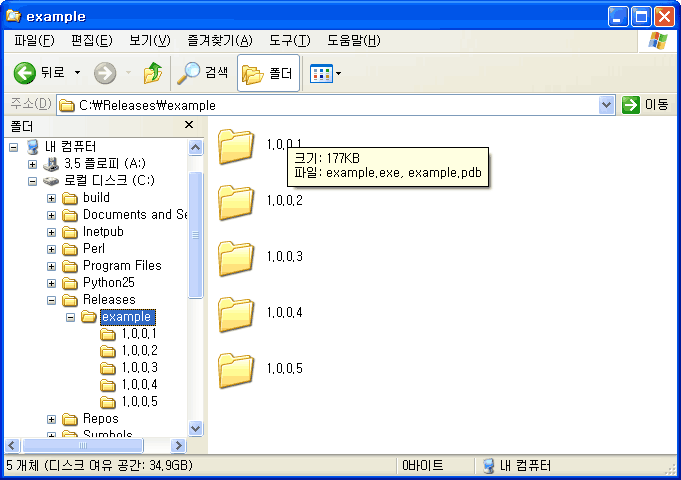The width and height of the screenshot is (681, 480).
Task: Click the C:\Releases\example address field
Action: click(x=330, y=105)
